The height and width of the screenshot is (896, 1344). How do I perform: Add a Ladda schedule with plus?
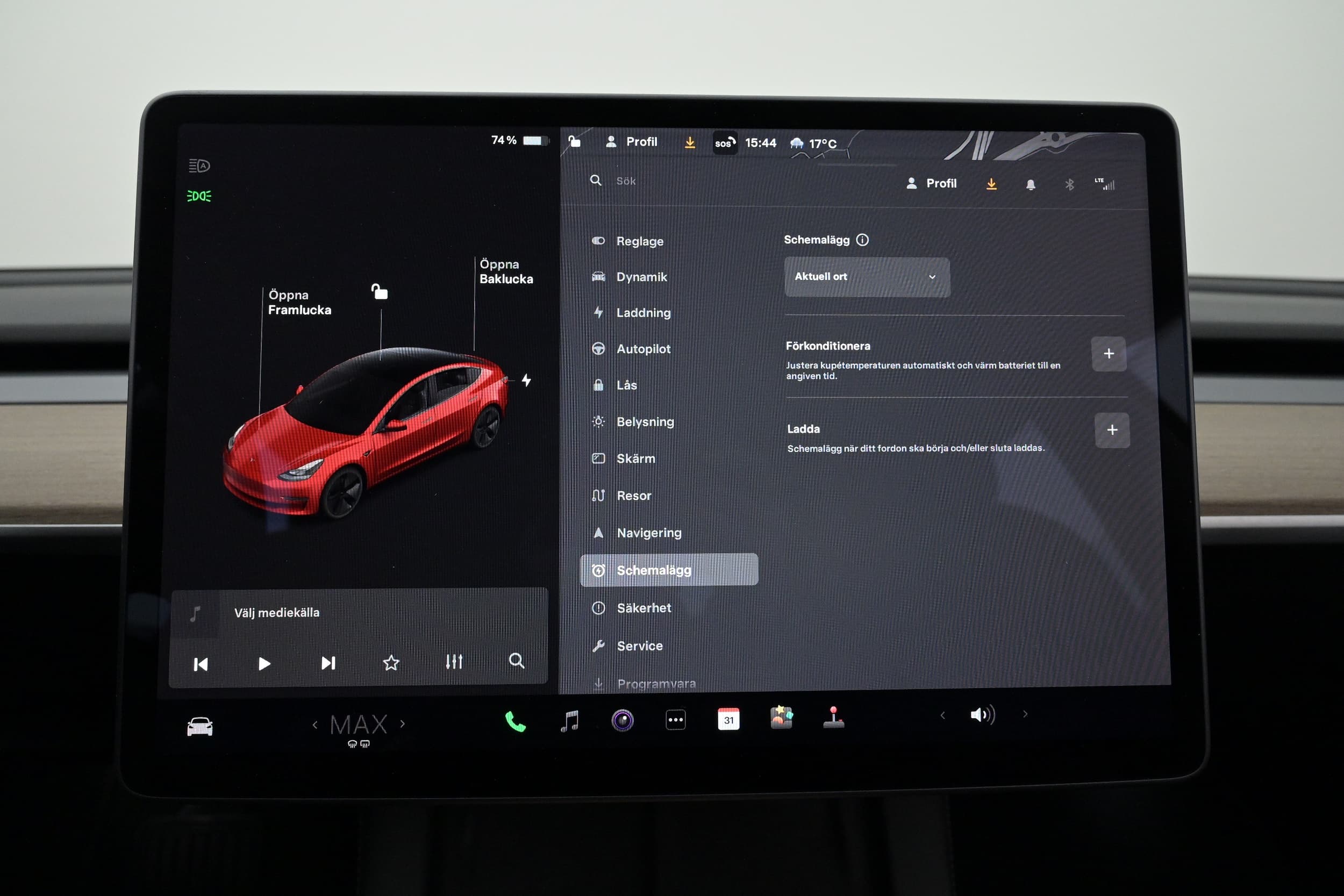(x=1112, y=429)
